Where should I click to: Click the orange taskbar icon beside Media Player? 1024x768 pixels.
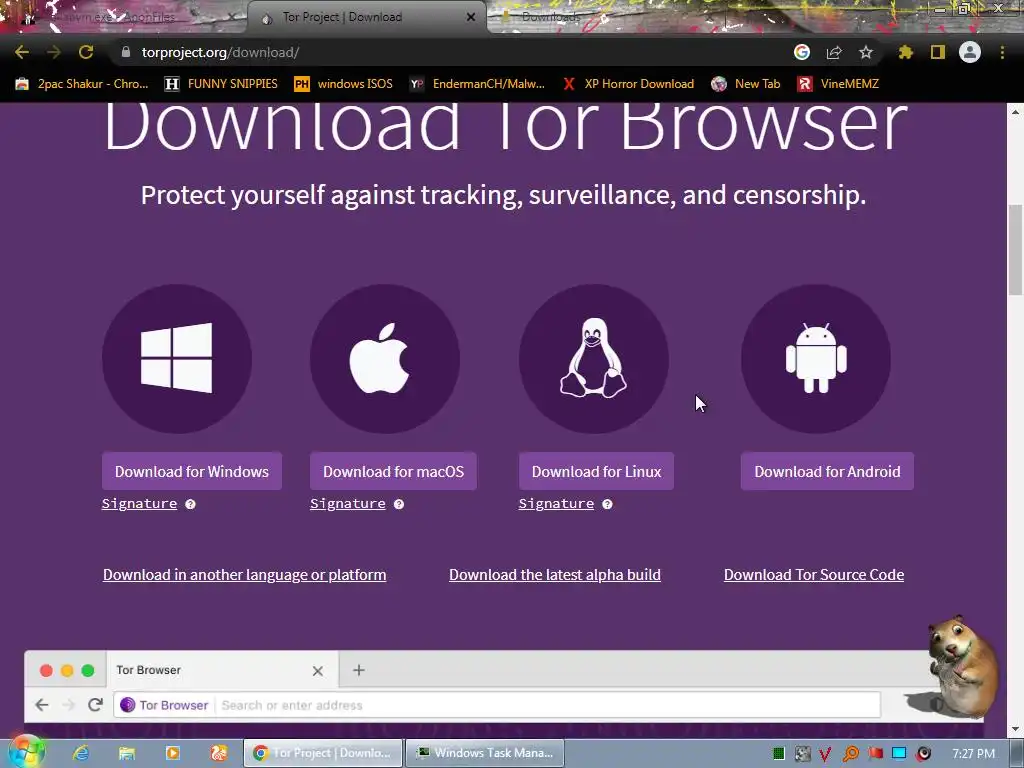click(x=218, y=753)
